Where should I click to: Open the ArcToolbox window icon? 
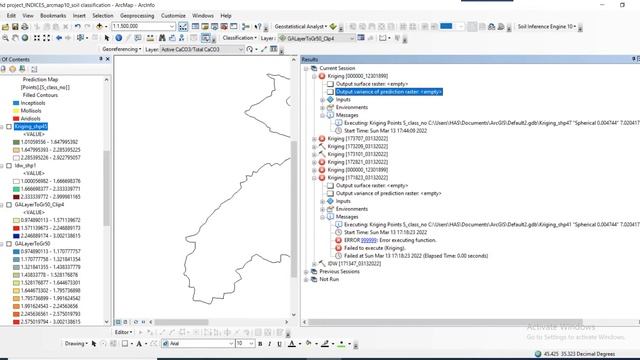[x=224, y=27]
